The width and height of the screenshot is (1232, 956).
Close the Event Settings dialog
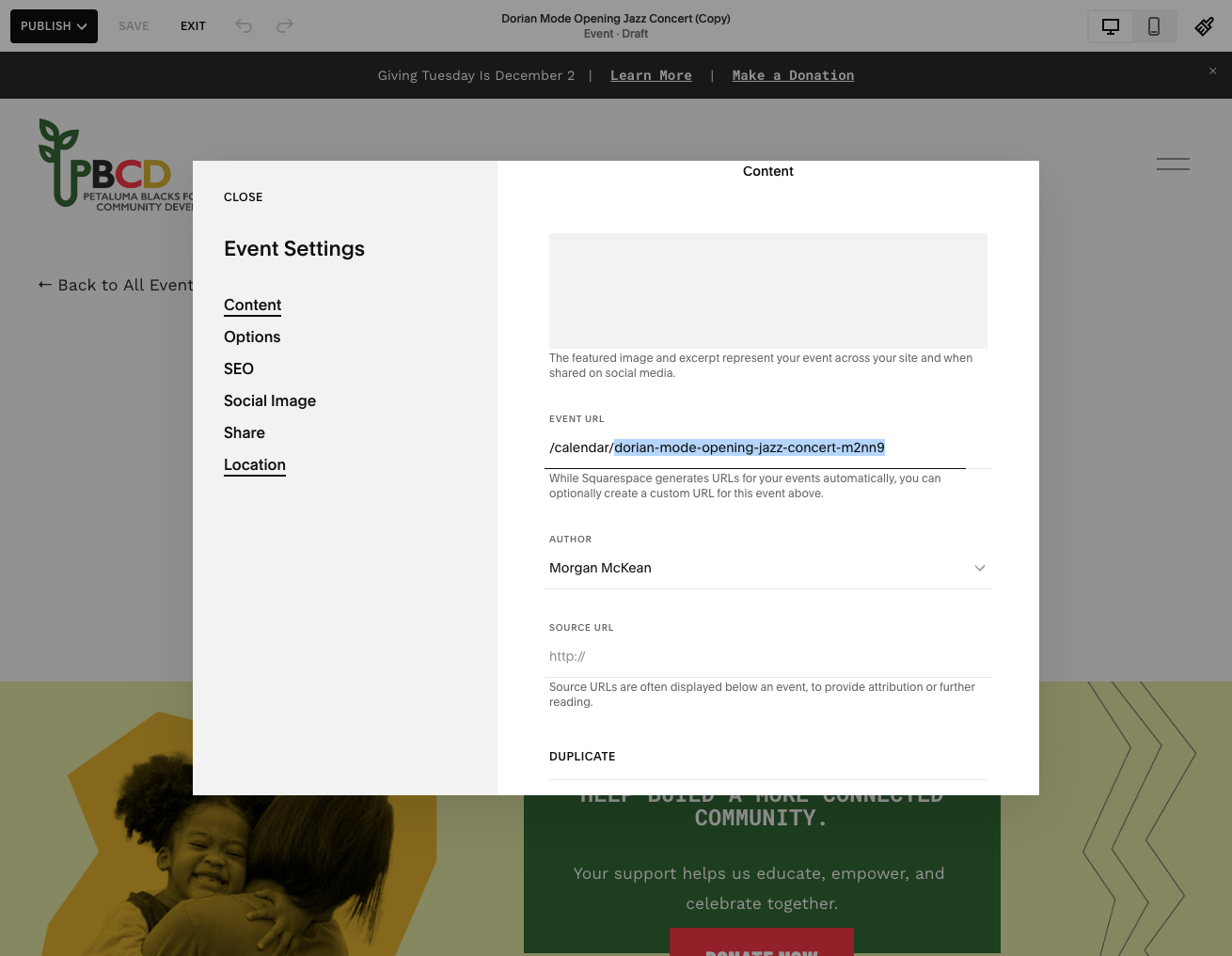pos(244,197)
